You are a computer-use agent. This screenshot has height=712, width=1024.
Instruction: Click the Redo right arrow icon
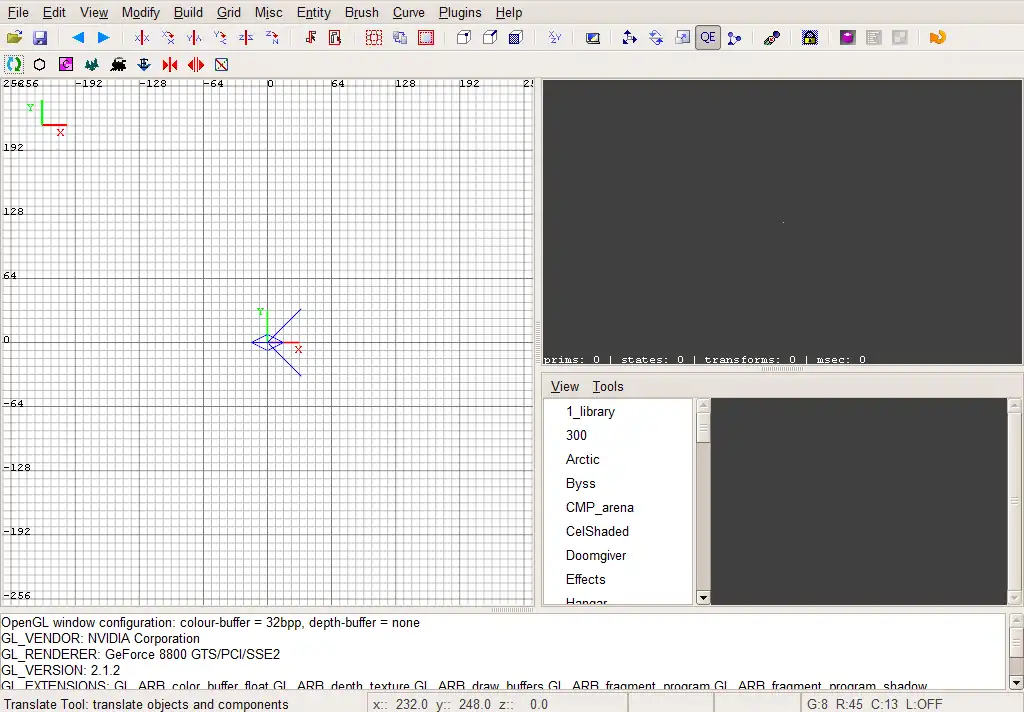tap(103, 38)
